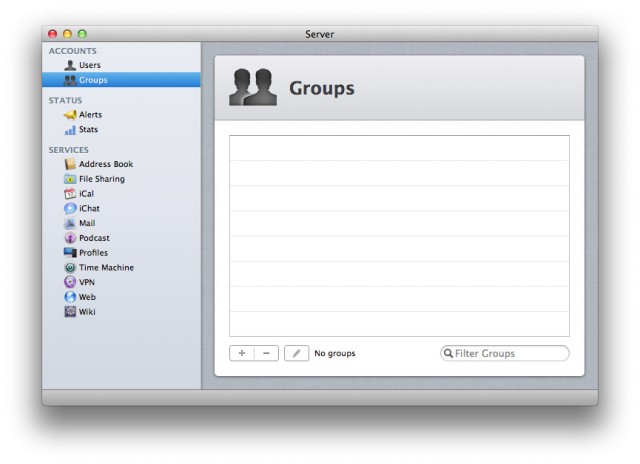
Task: Click the Web globe icon
Action: pyautogui.click(x=70, y=297)
